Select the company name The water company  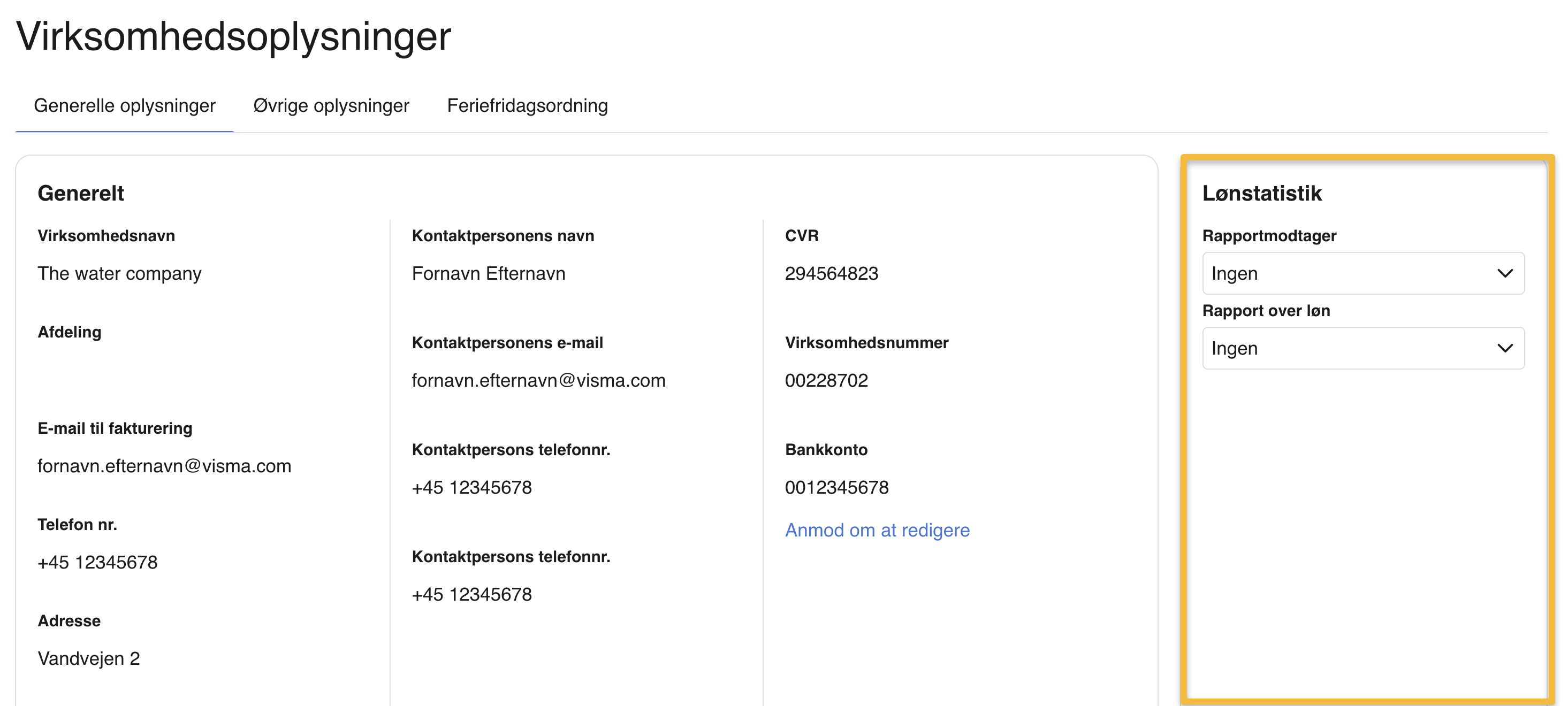(119, 273)
